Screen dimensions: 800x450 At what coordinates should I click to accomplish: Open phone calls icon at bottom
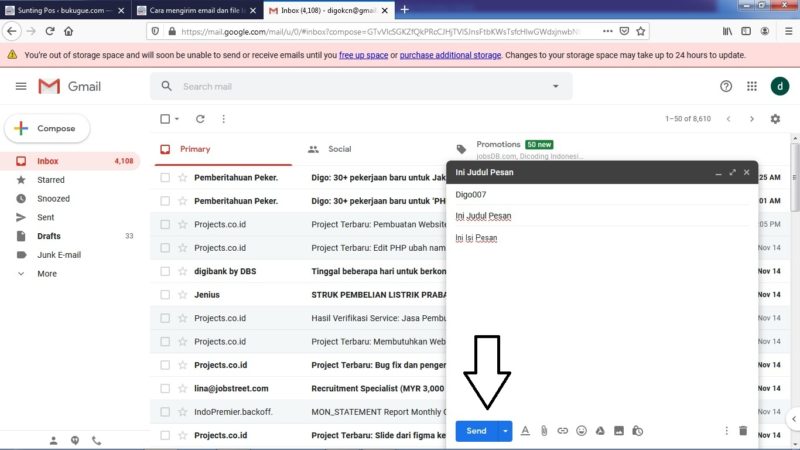[x=96, y=440]
